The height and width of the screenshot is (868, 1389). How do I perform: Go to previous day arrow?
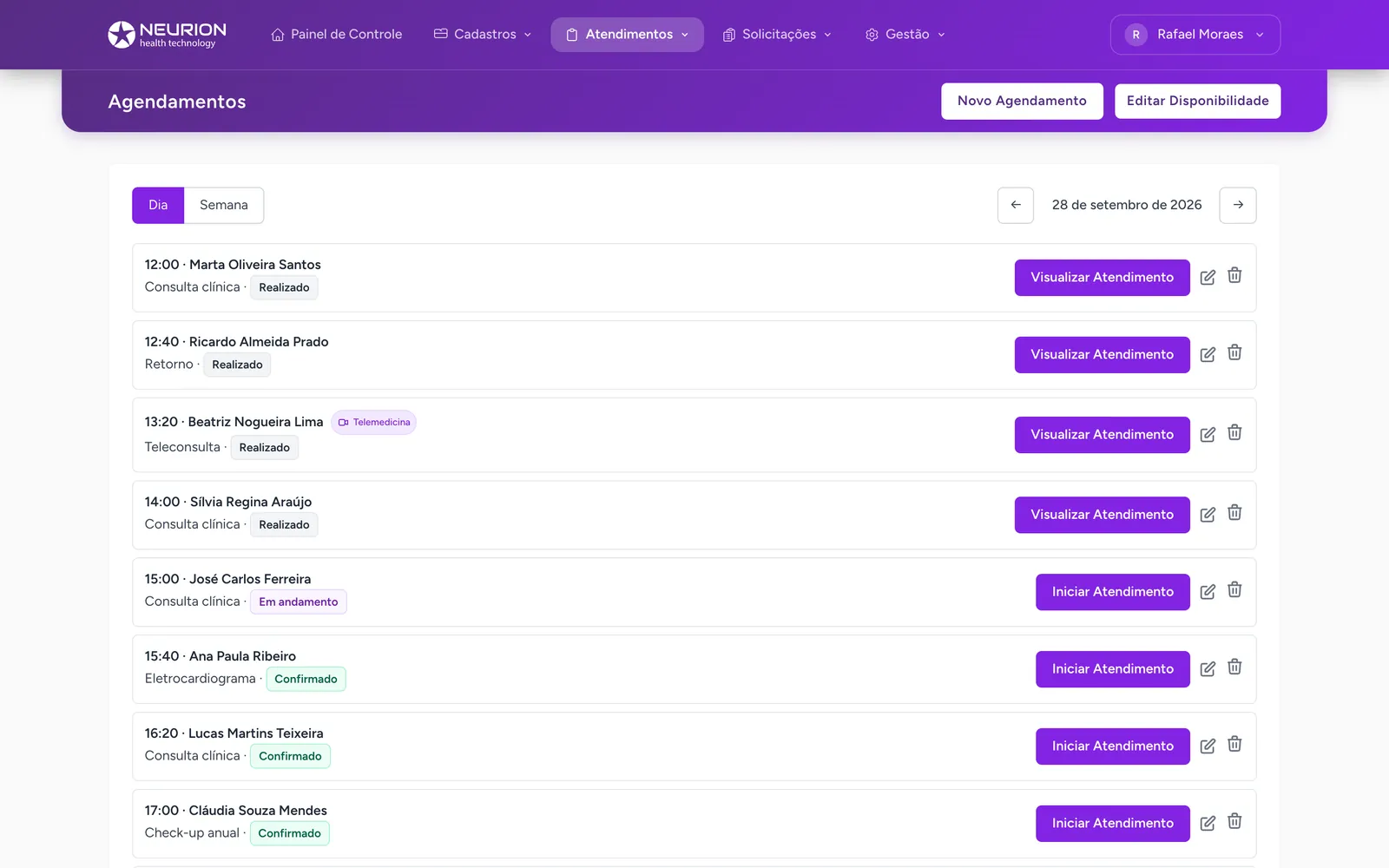[1016, 205]
